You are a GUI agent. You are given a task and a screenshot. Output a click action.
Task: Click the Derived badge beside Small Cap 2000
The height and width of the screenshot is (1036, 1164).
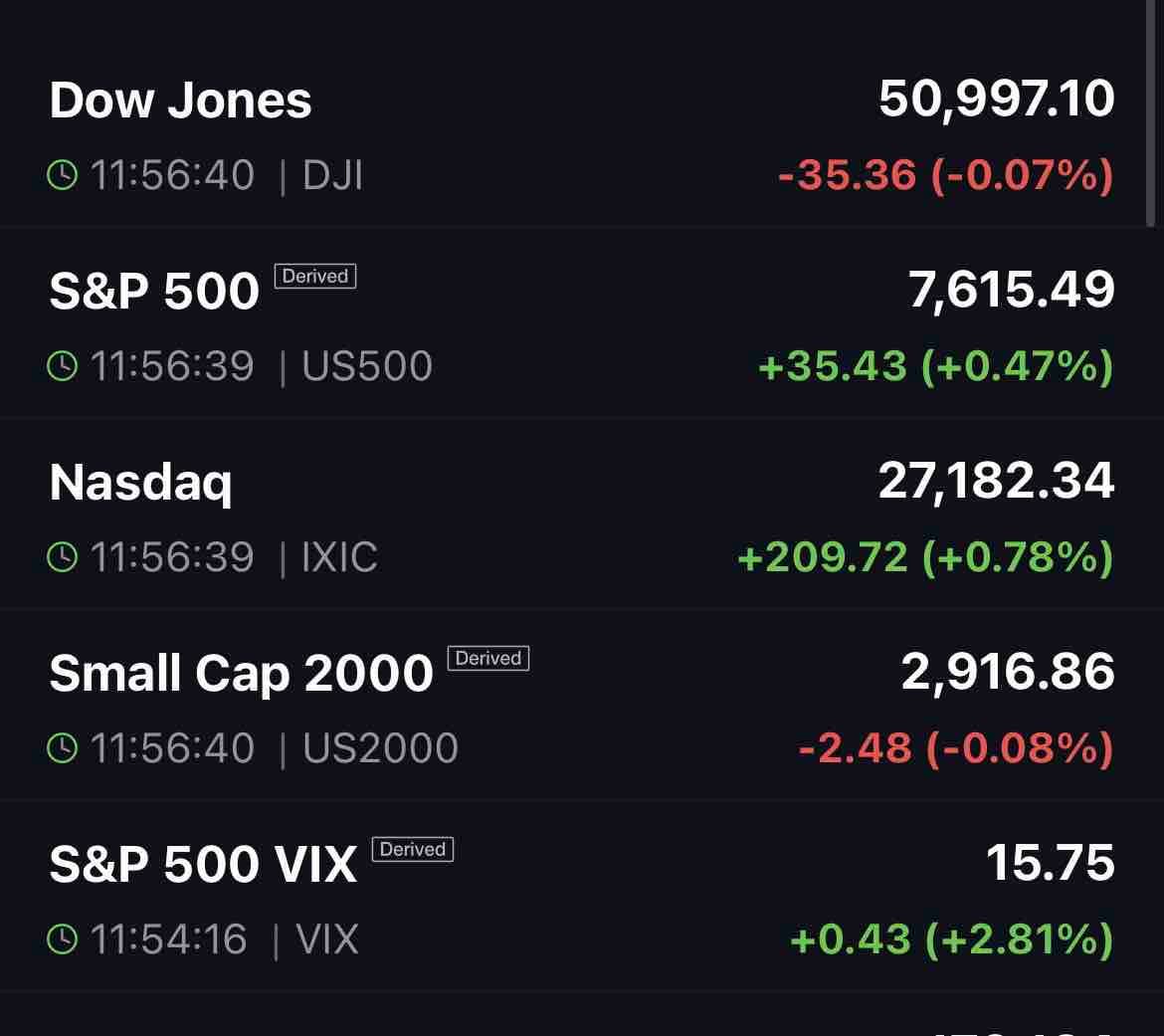[x=488, y=658]
